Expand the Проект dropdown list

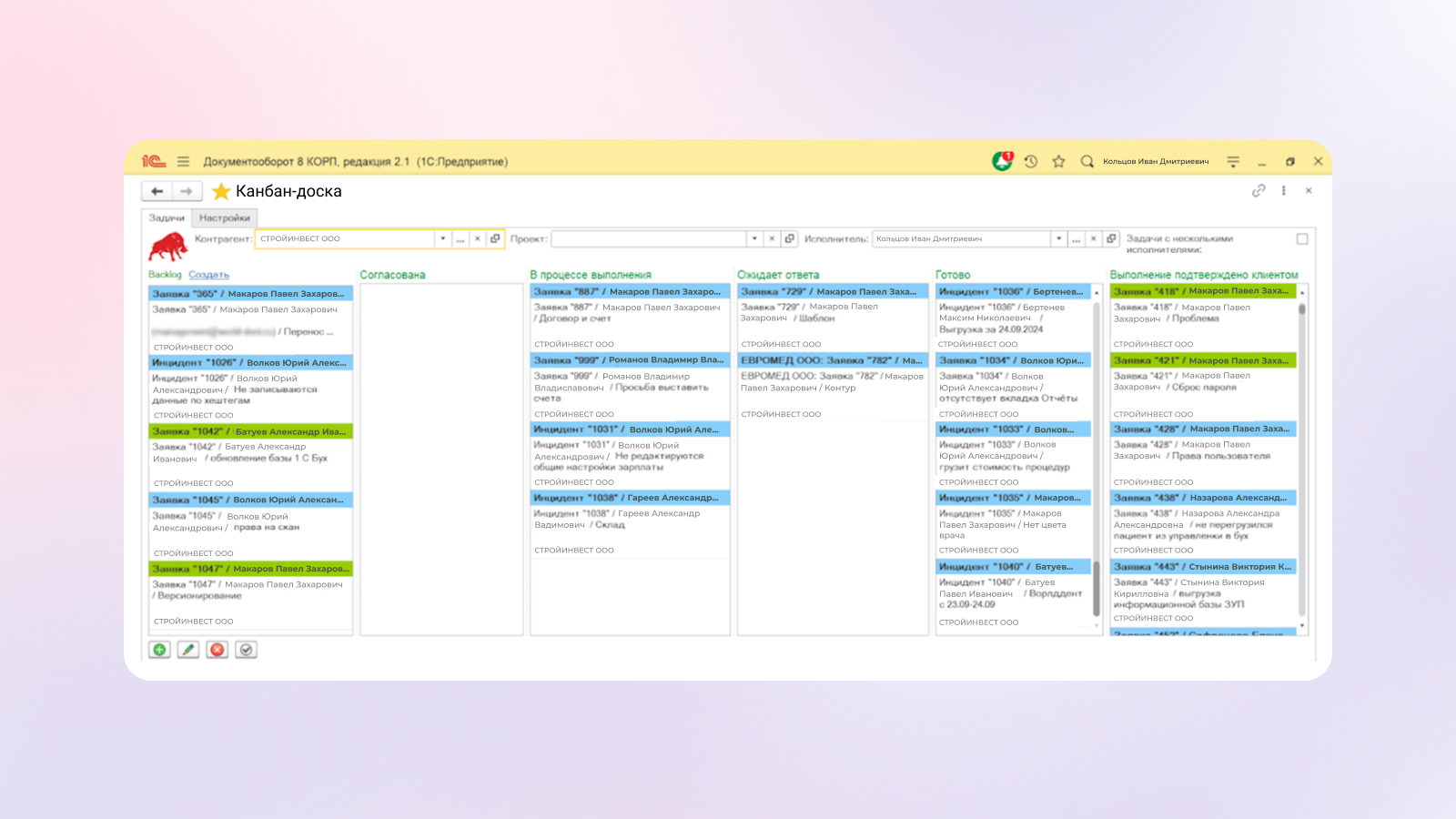coord(754,238)
